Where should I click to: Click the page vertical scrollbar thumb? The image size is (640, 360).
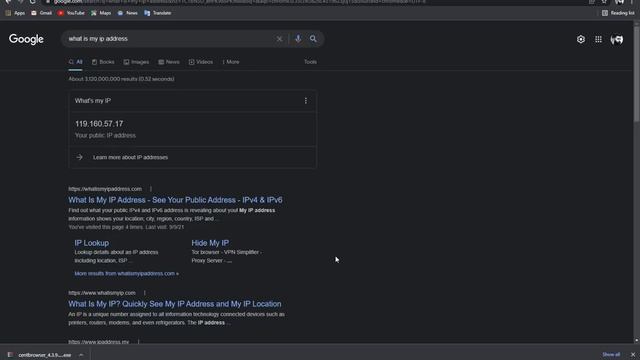[636, 73]
